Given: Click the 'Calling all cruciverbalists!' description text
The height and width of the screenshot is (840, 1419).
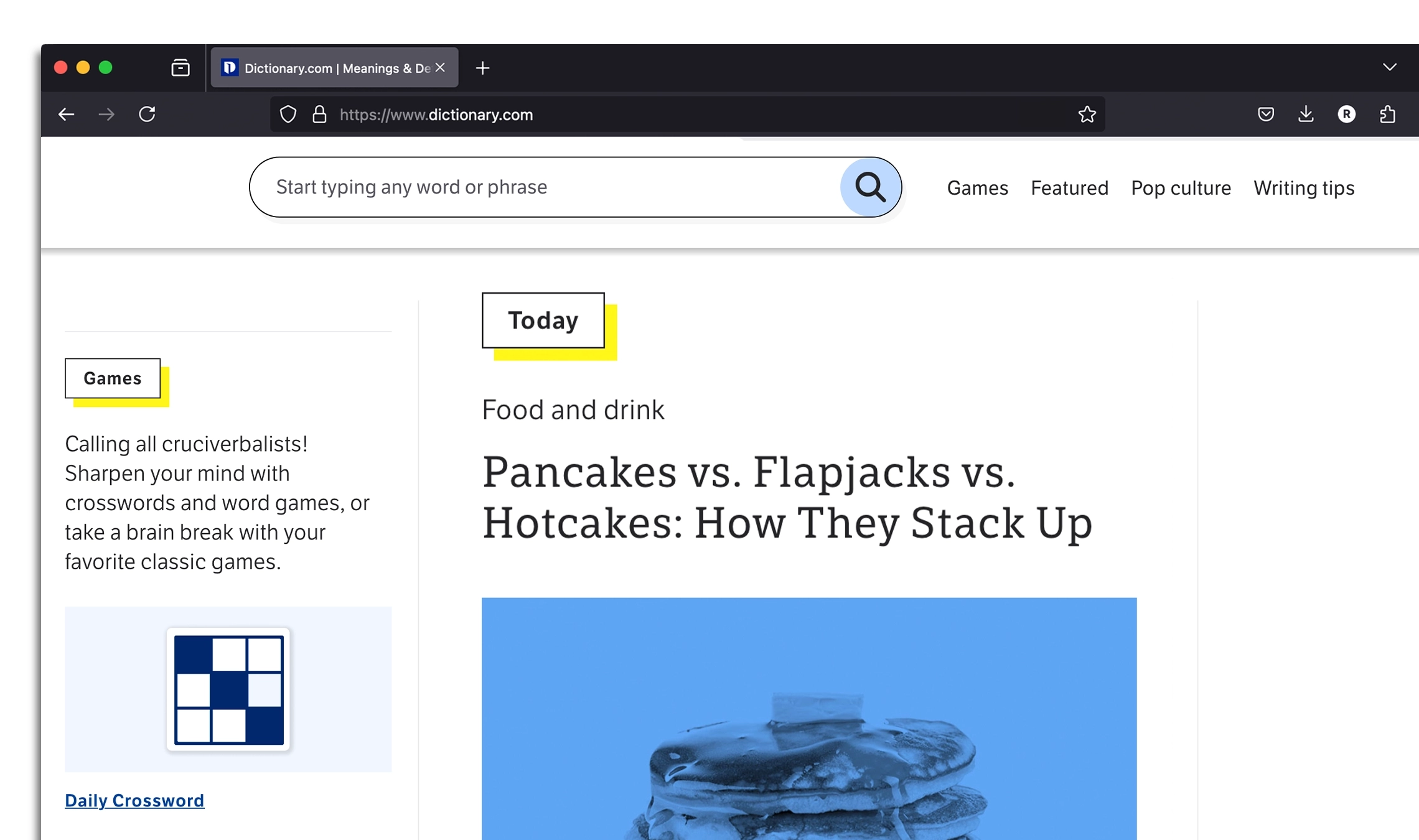Looking at the screenshot, I should coord(218,503).
